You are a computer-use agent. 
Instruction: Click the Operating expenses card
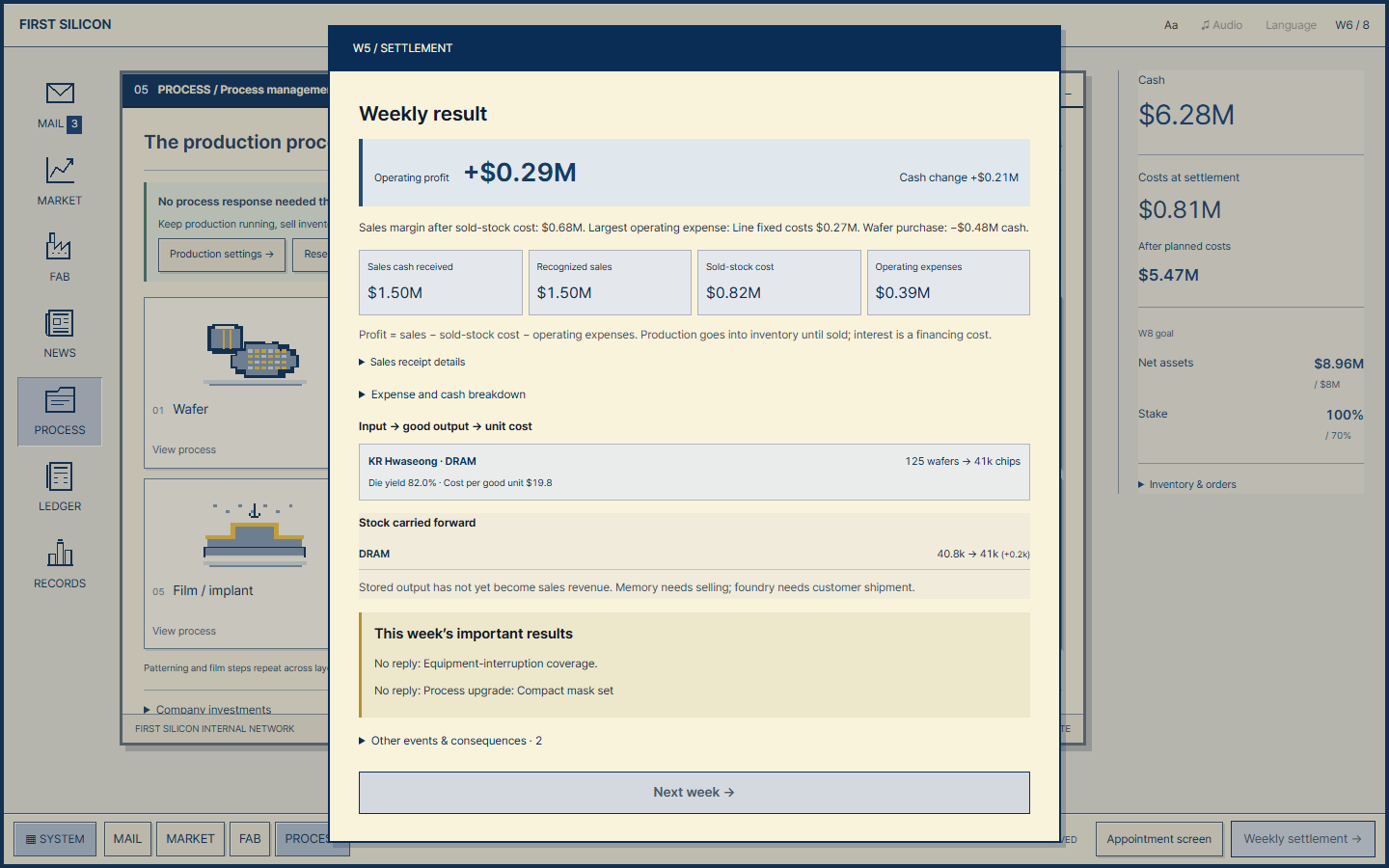[948, 283]
